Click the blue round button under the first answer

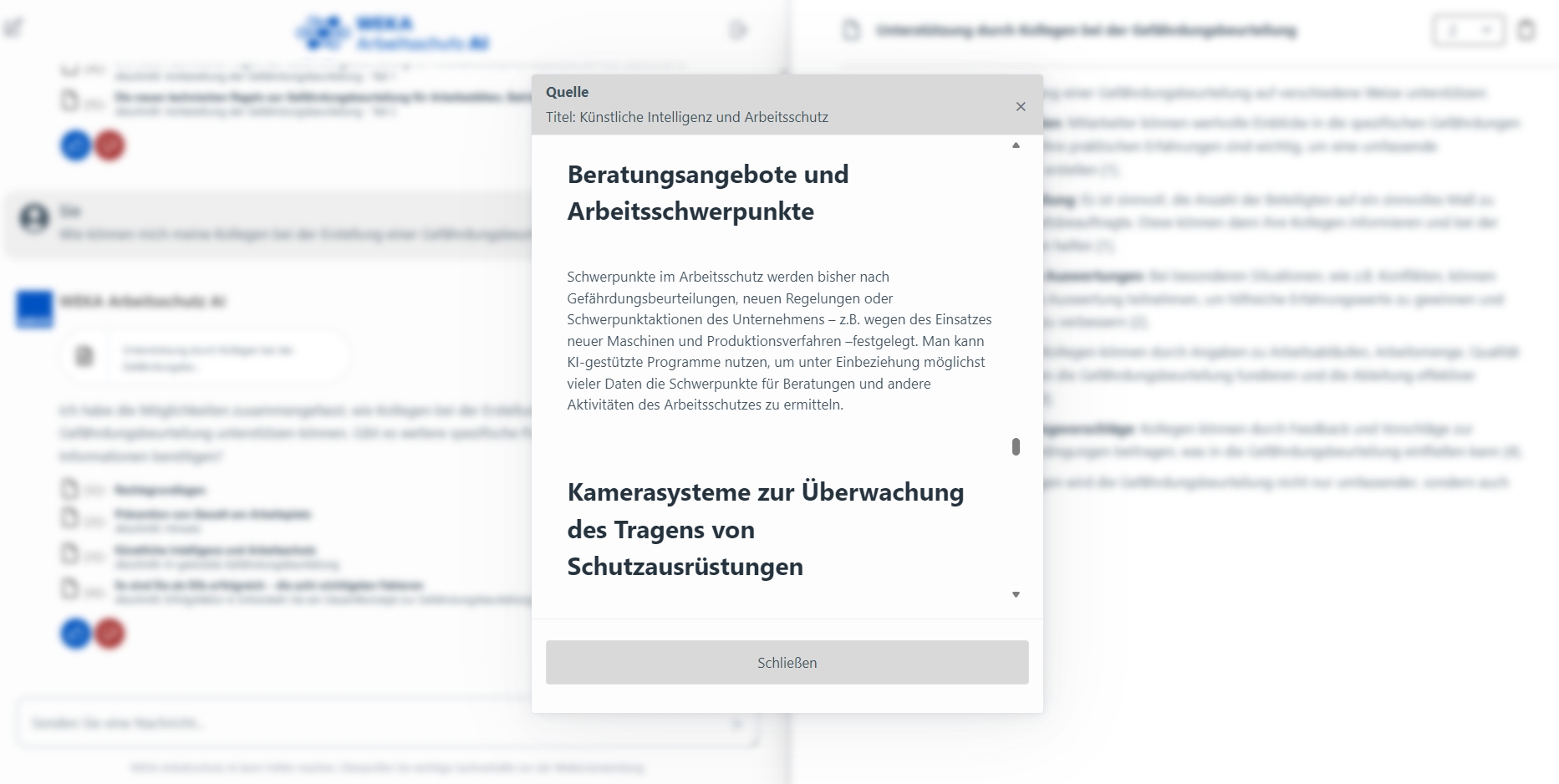click(x=75, y=146)
